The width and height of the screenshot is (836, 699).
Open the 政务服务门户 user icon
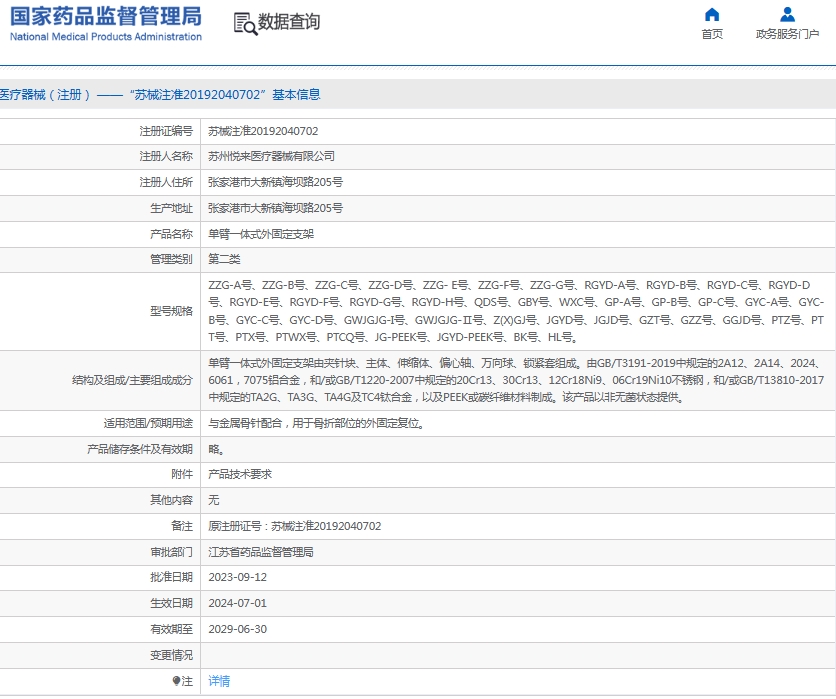(x=787, y=14)
